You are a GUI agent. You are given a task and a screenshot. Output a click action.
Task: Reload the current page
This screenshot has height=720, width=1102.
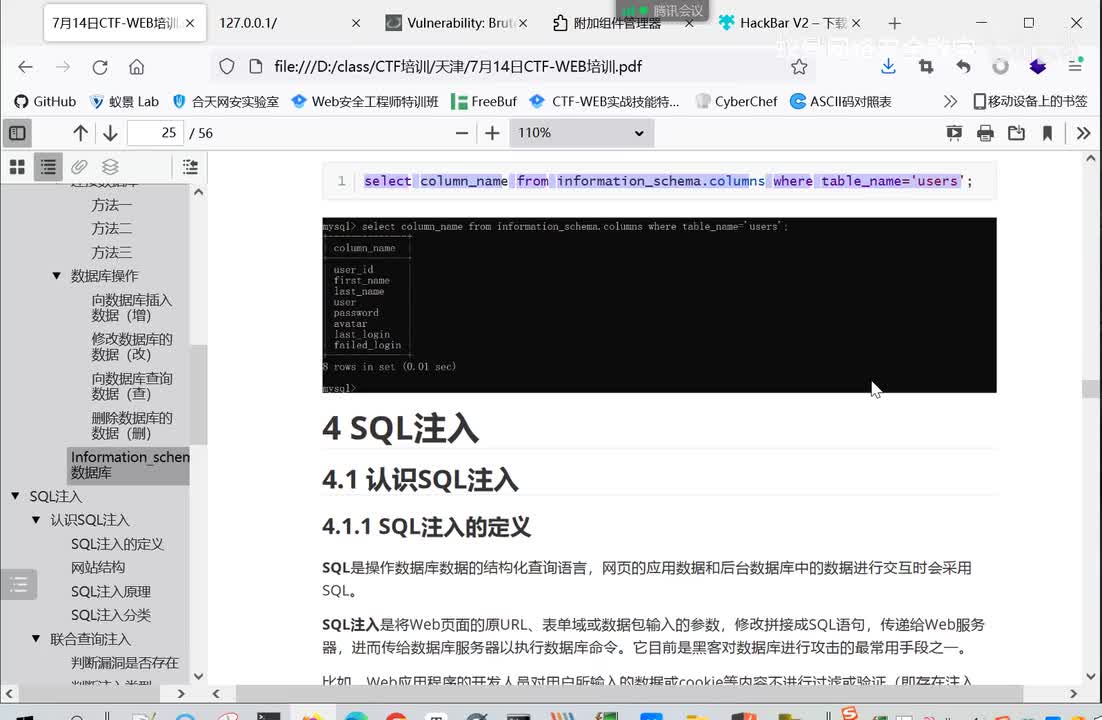click(100, 67)
